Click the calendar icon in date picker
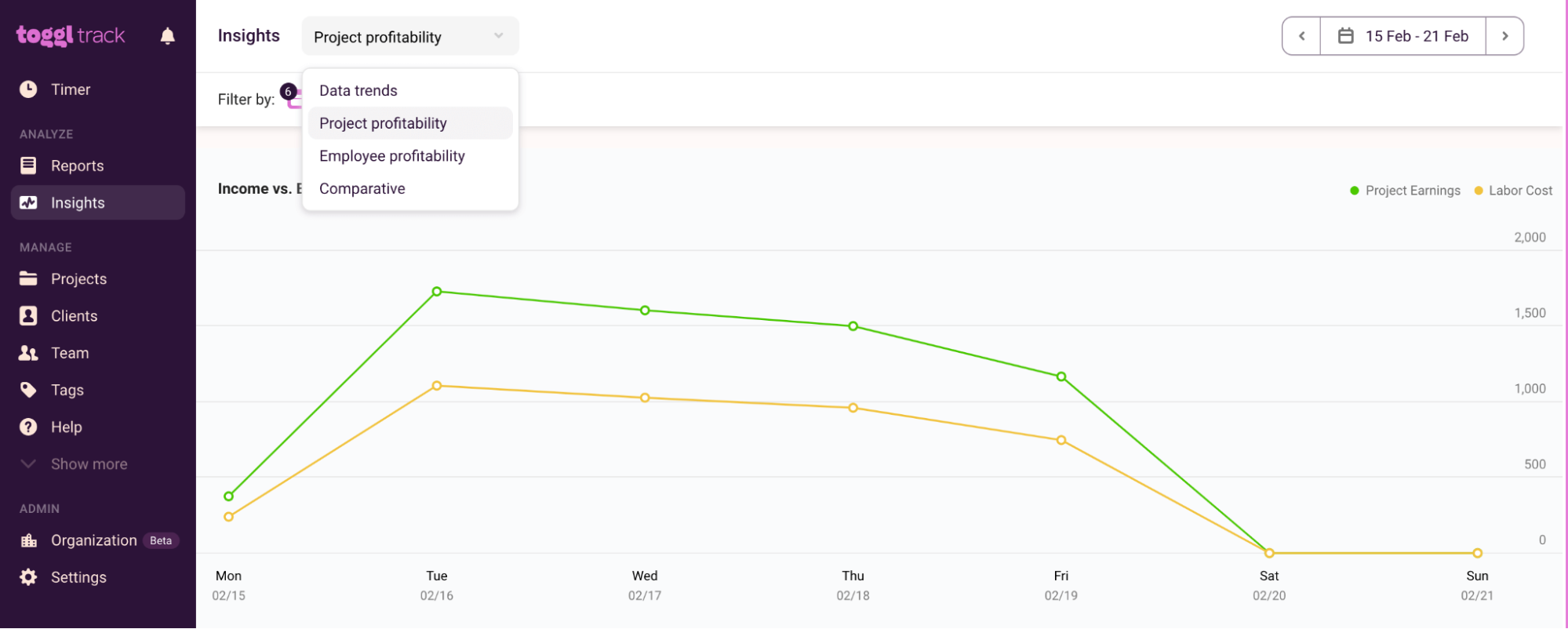This screenshot has width=1568, height=629. pos(1345,35)
